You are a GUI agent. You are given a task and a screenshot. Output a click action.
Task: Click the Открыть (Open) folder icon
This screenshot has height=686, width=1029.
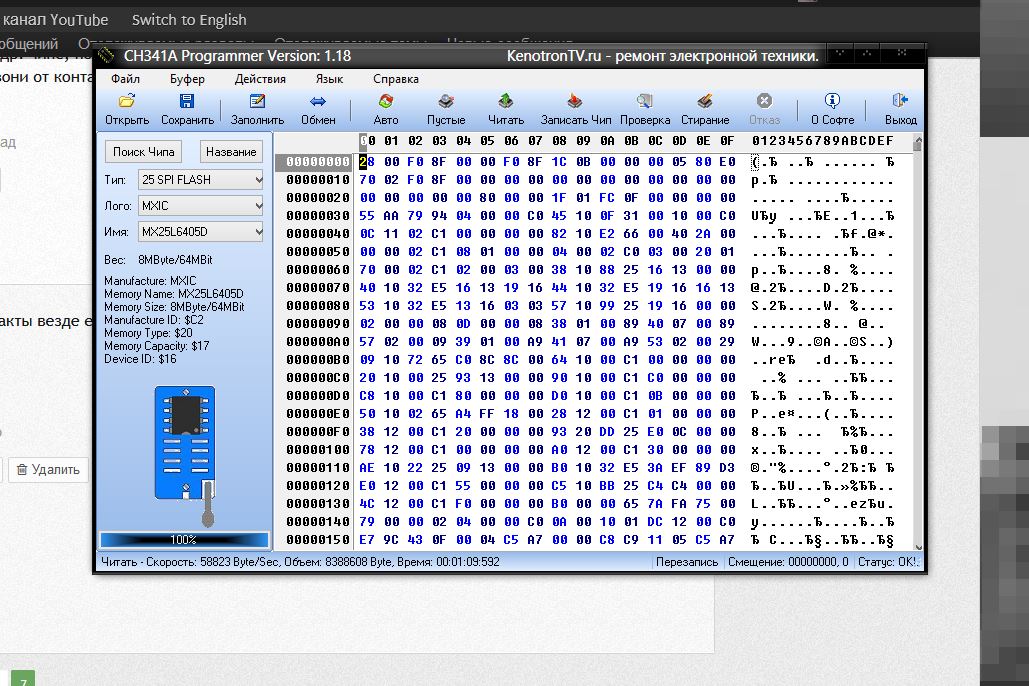pyautogui.click(x=127, y=102)
